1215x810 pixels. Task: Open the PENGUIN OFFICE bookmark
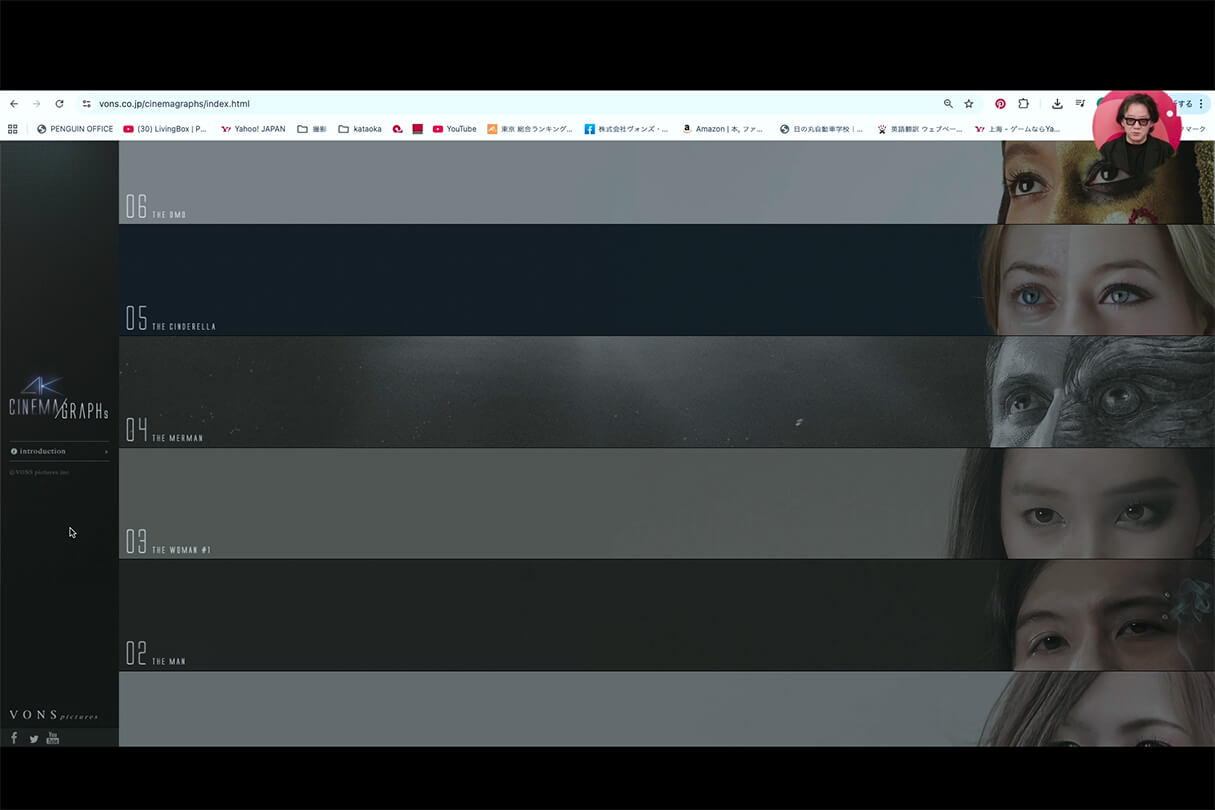click(75, 129)
